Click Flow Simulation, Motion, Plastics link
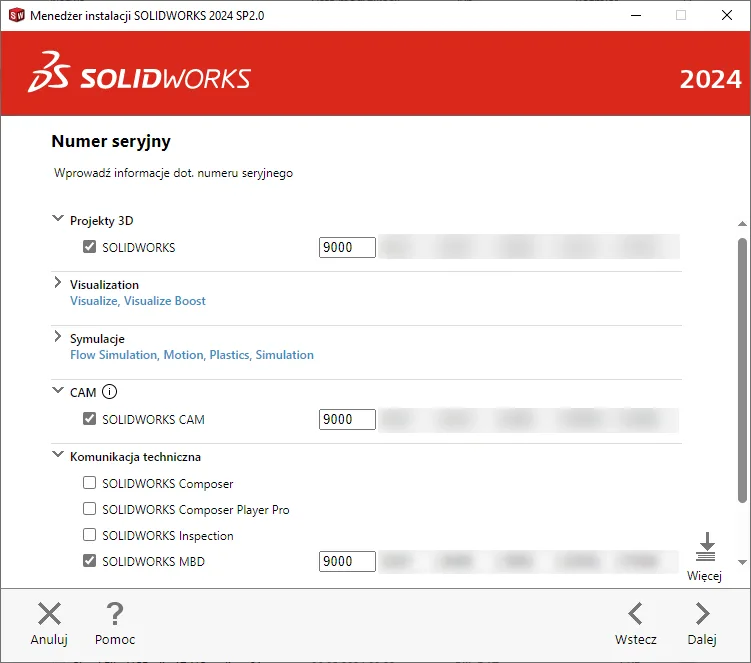751x663 pixels. pyautogui.click(x=192, y=355)
